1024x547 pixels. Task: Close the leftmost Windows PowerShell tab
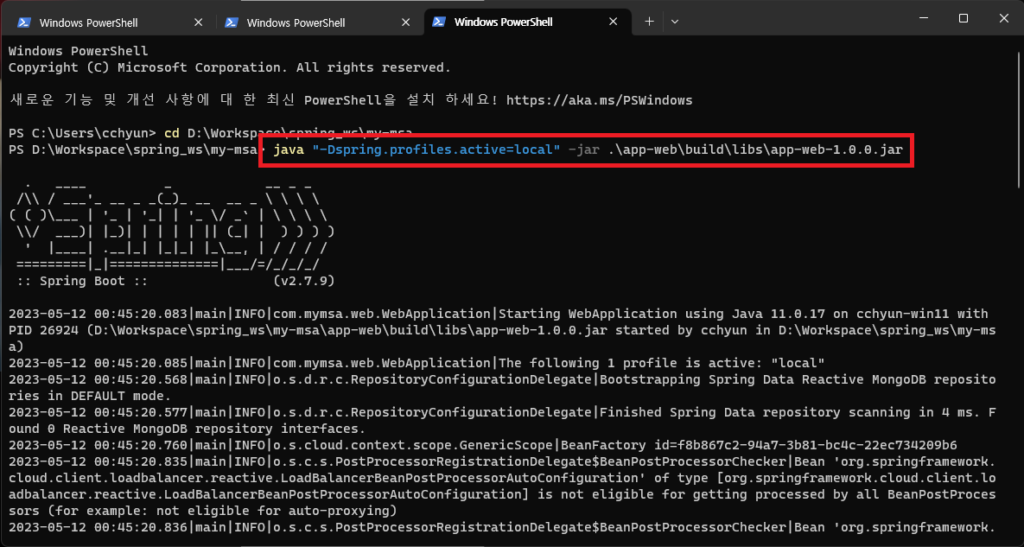pyautogui.click(x=199, y=22)
